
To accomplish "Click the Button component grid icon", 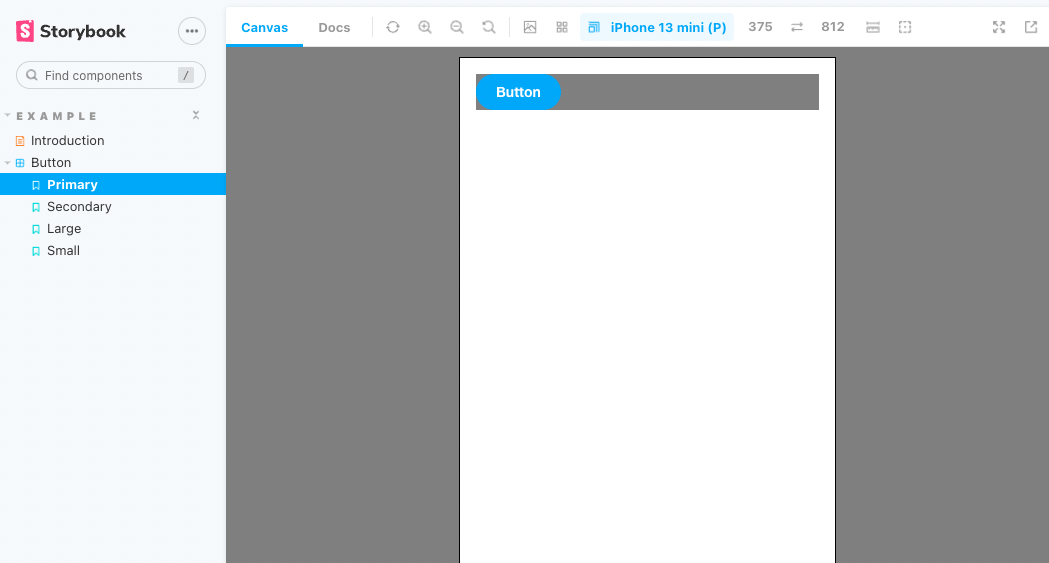I will click(x=20, y=163).
